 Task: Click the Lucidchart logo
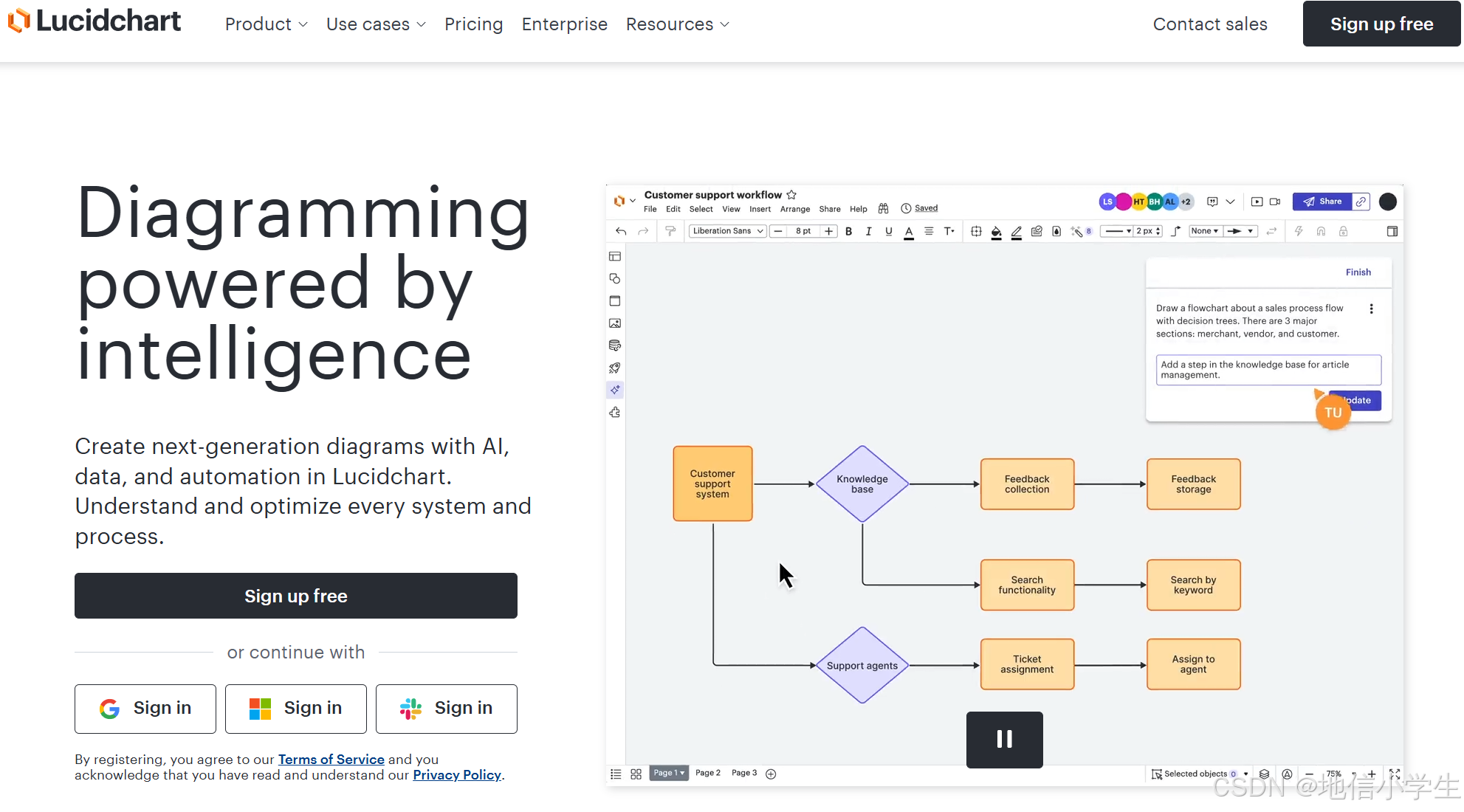(94, 21)
